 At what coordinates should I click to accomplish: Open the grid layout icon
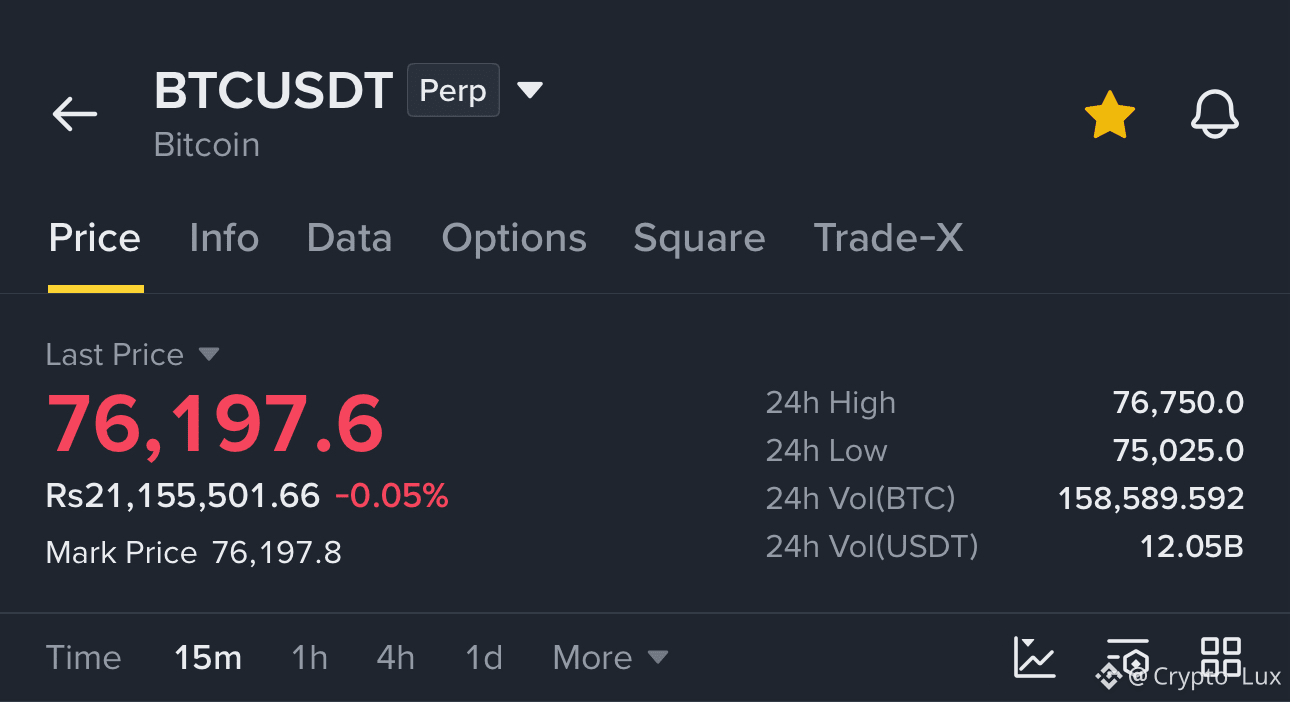(x=1221, y=657)
